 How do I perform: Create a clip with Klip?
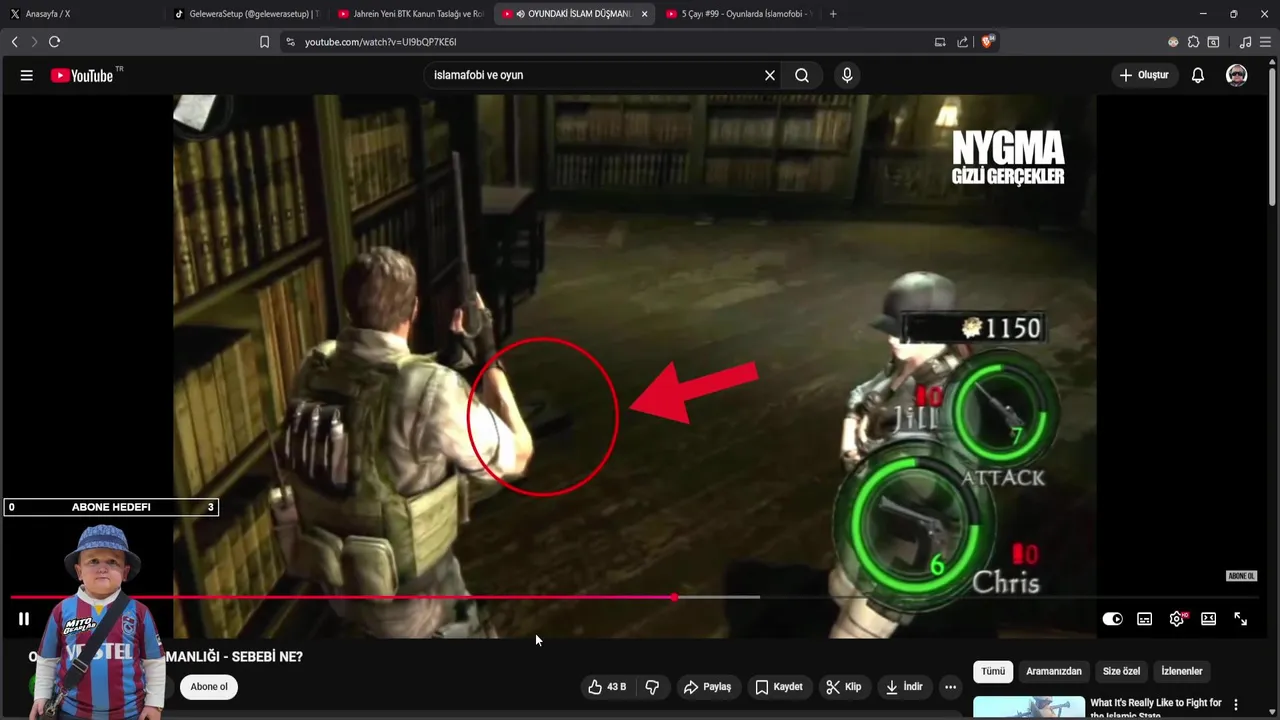[843, 687]
